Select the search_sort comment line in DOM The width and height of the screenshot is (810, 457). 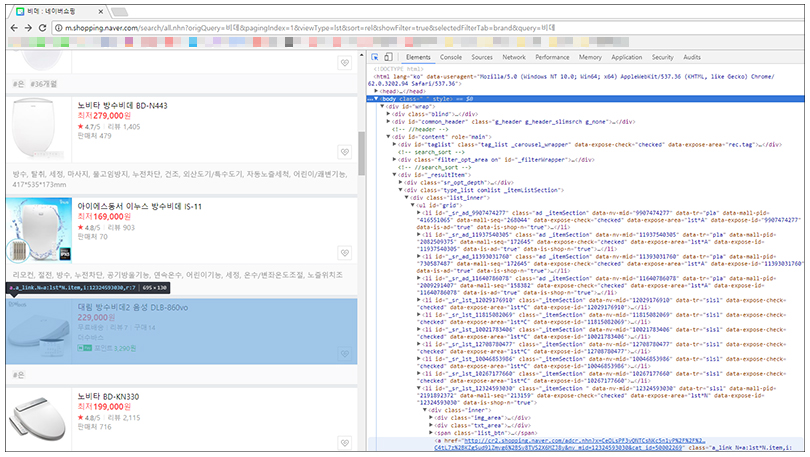[x=432, y=152]
